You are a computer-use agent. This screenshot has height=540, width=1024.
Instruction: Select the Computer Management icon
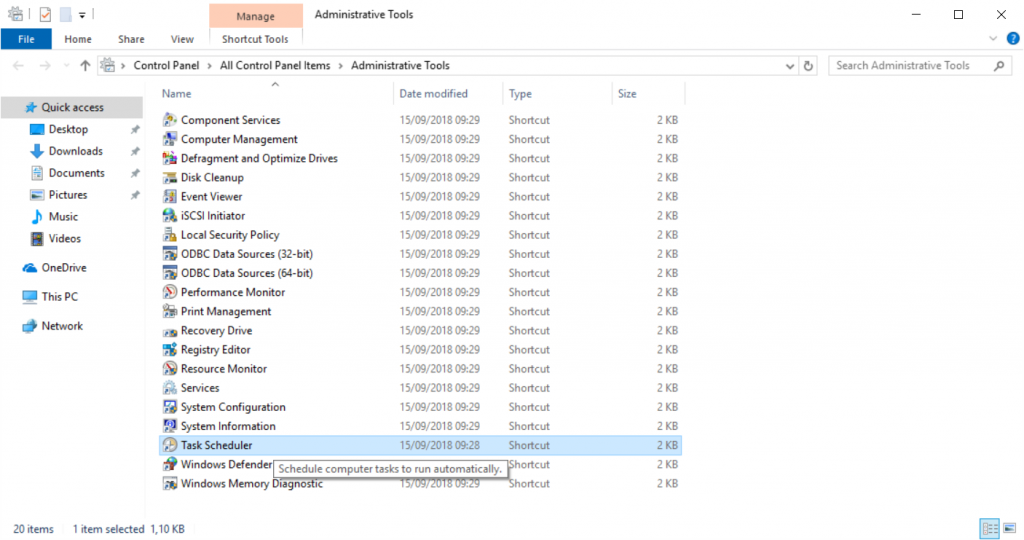click(x=170, y=138)
